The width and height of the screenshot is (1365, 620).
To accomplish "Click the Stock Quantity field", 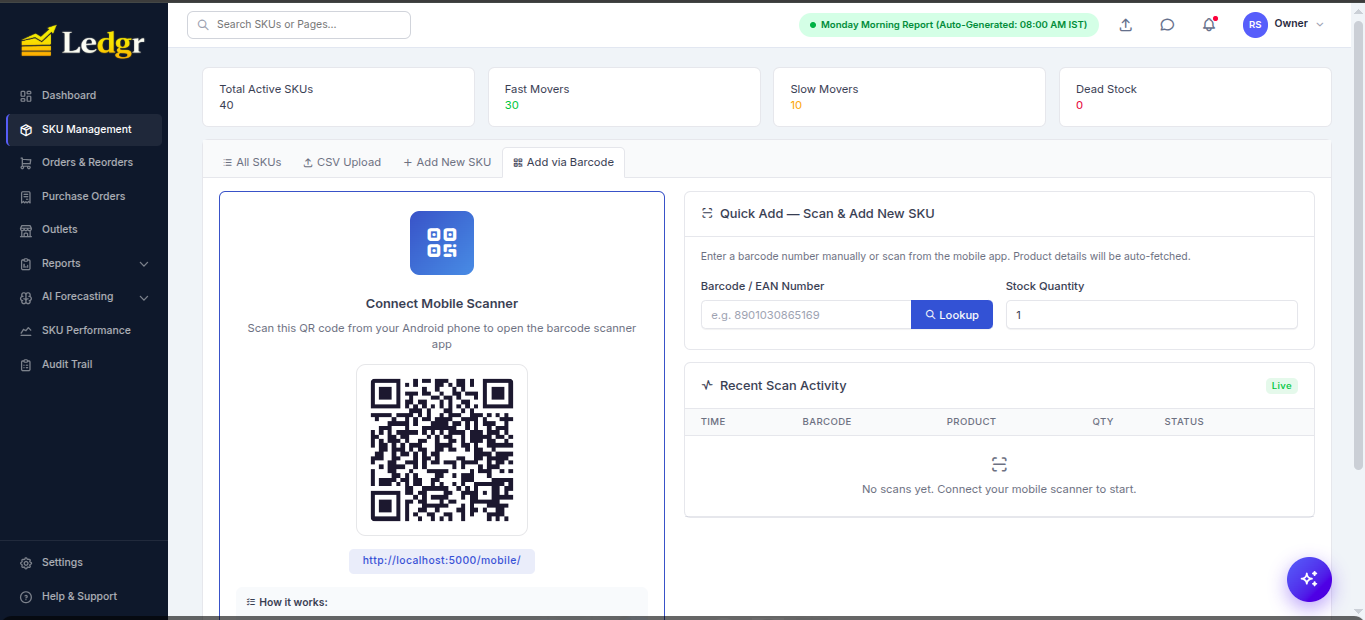I will 1152,315.
